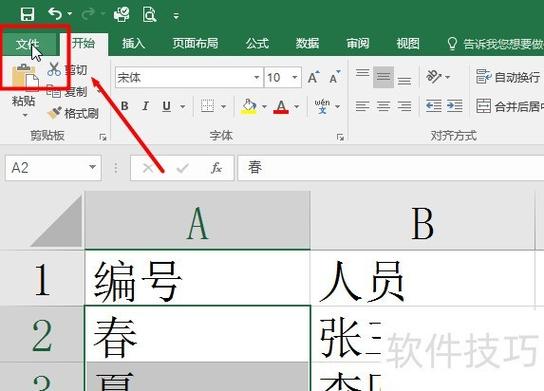Screen dimensions: 544x391
Task: Click the Tell Me lightbulb search box
Action: [x=496, y=44]
